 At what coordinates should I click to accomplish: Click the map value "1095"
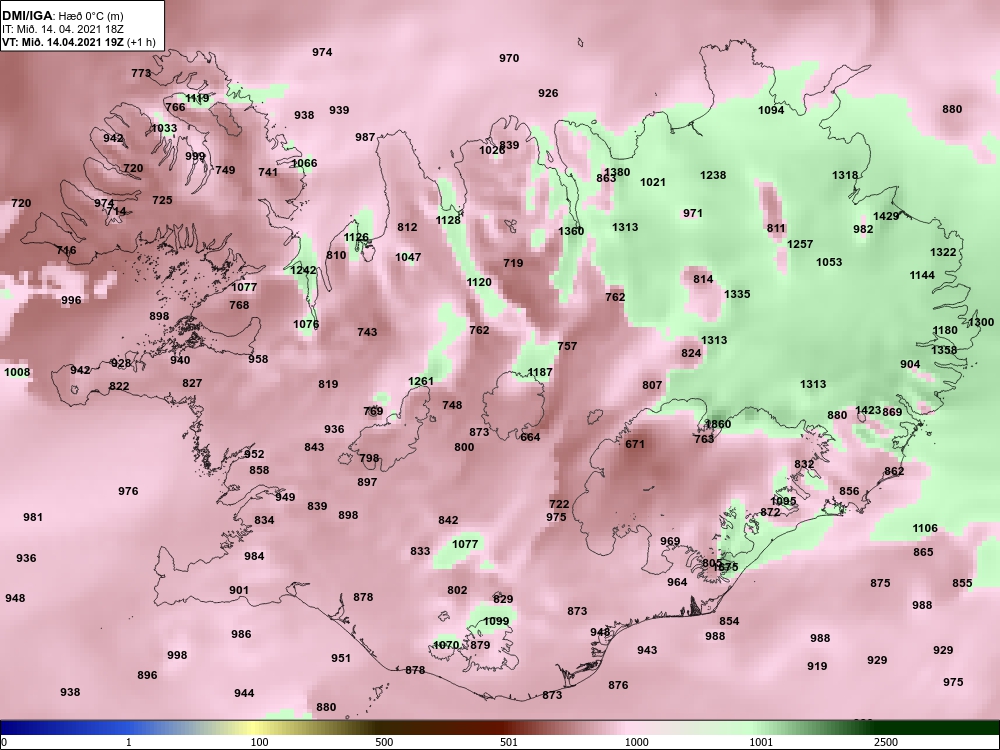coord(783,501)
